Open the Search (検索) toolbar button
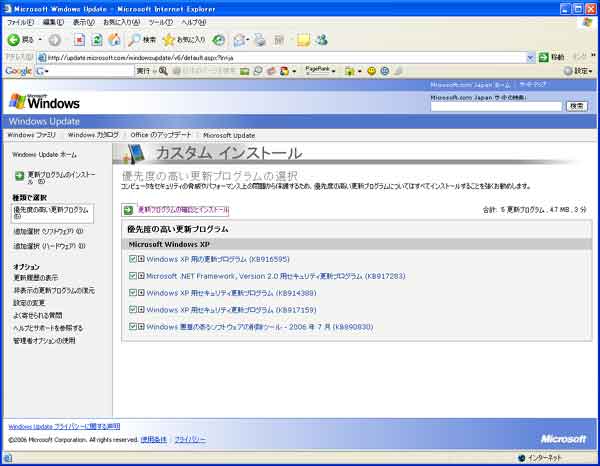The width and height of the screenshot is (600, 466). point(142,40)
